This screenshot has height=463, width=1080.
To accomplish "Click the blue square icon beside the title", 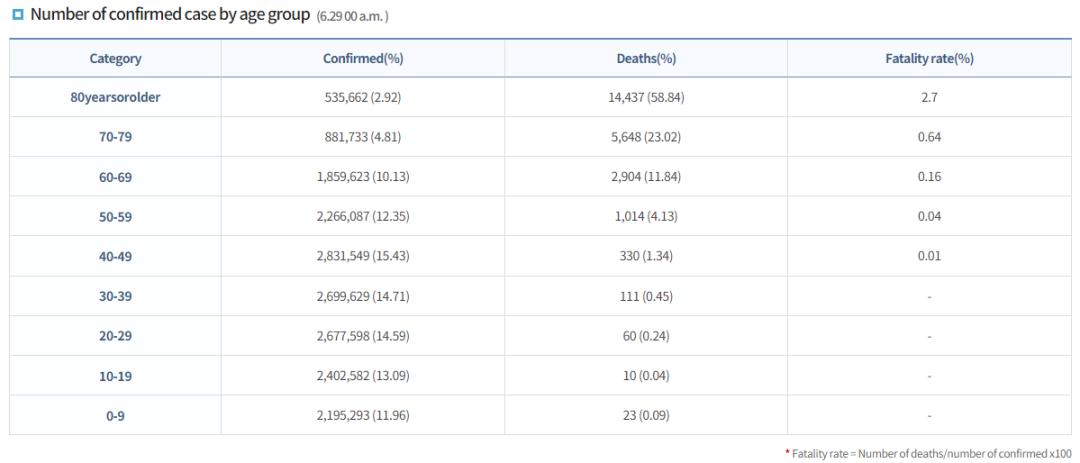I will click(x=17, y=16).
